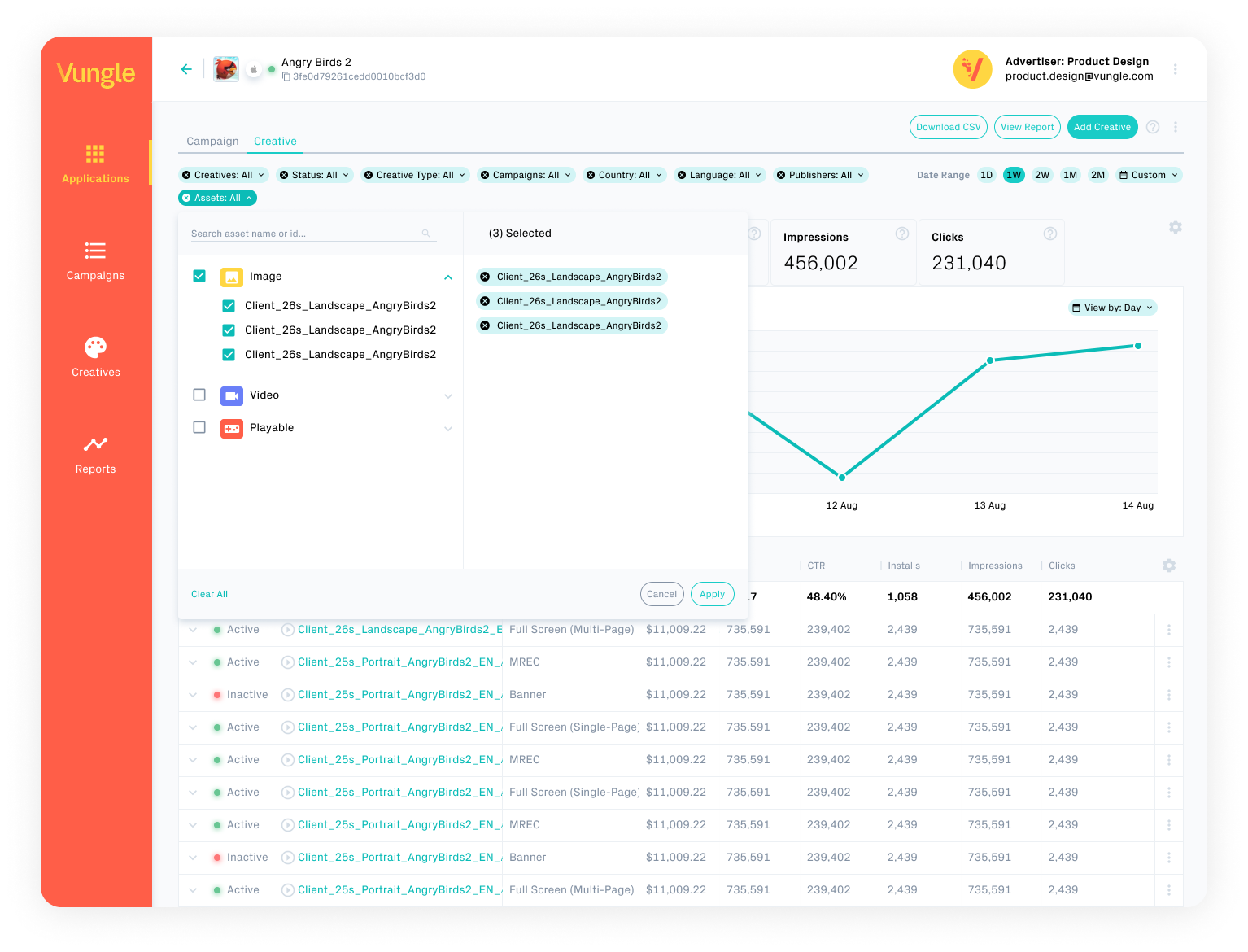Click 14 Aug data point on chart
This screenshot has width=1248, height=952.
click(1138, 346)
